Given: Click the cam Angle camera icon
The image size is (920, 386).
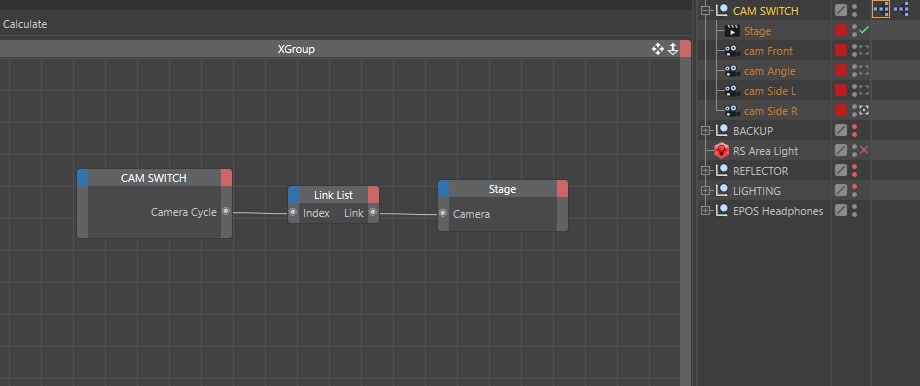Looking at the screenshot, I should click(x=732, y=71).
